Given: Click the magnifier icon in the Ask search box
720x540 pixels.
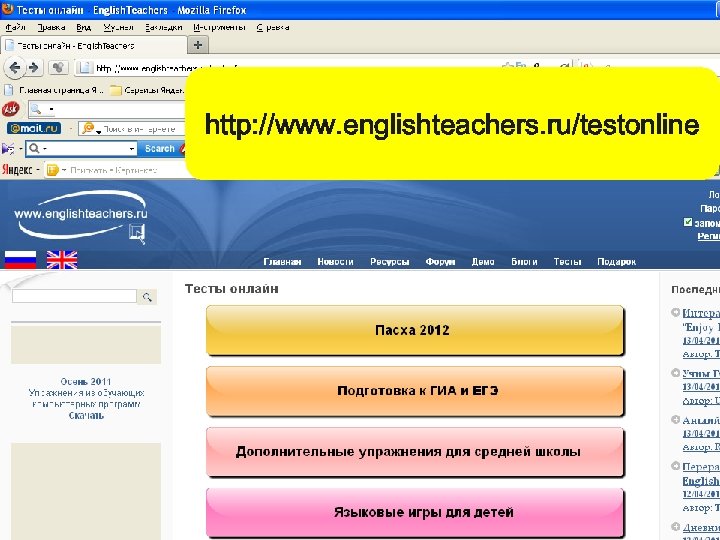Looking at the screenshot, I should (x=36, y=109).
